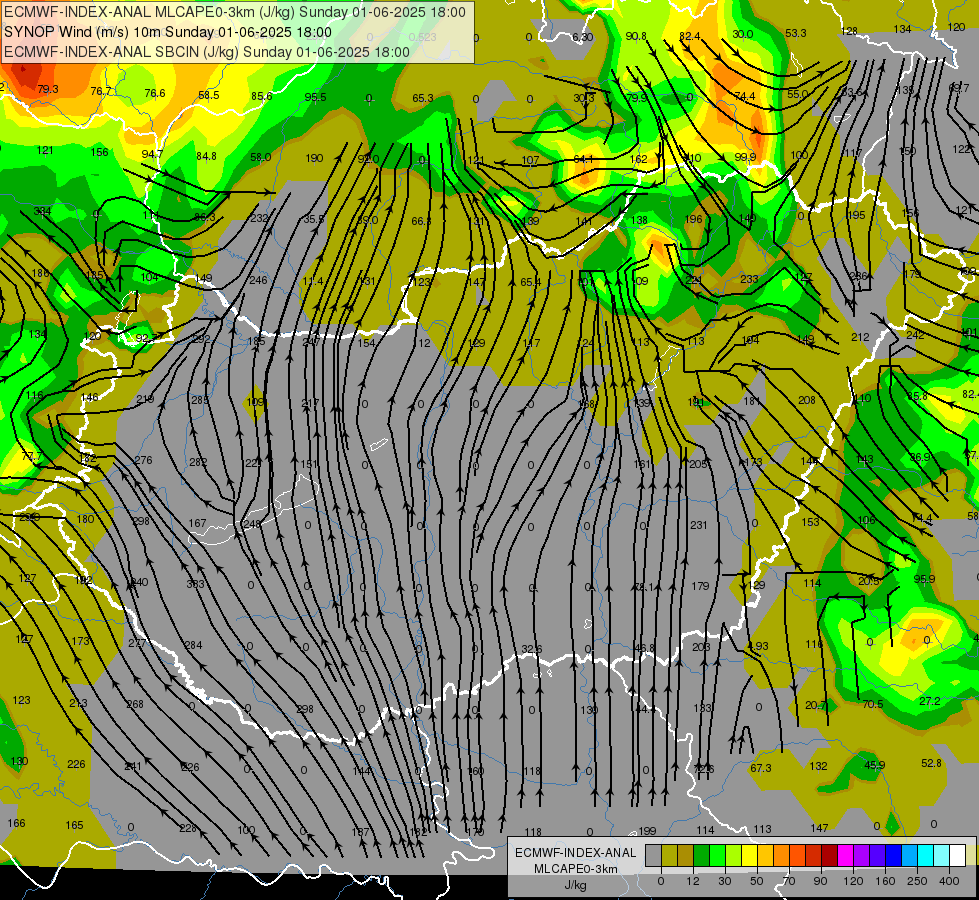
Task: Click the gray swatch in the legend
Action: click(654, 855)
